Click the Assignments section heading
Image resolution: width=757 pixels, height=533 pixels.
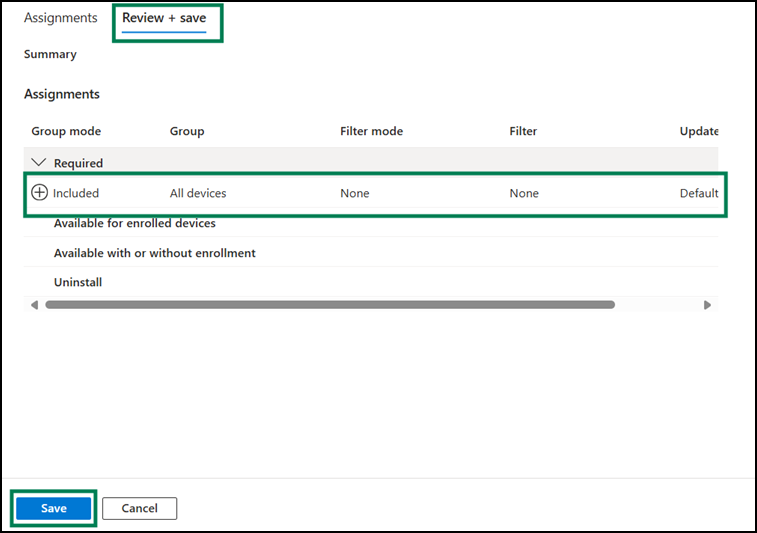click(62, 94)
